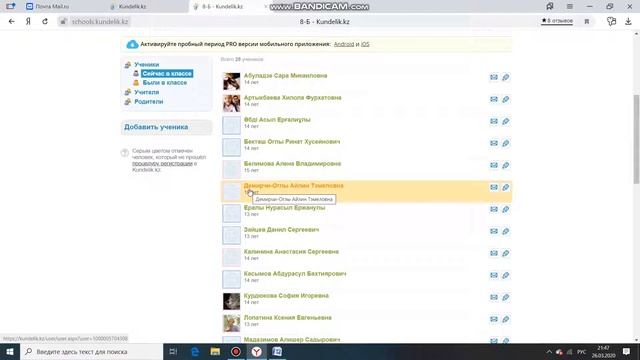640x360 pixels.
Task: Envelope icon in highlighted Демирчи-Оглы row
Action: (x=493, y=187)
